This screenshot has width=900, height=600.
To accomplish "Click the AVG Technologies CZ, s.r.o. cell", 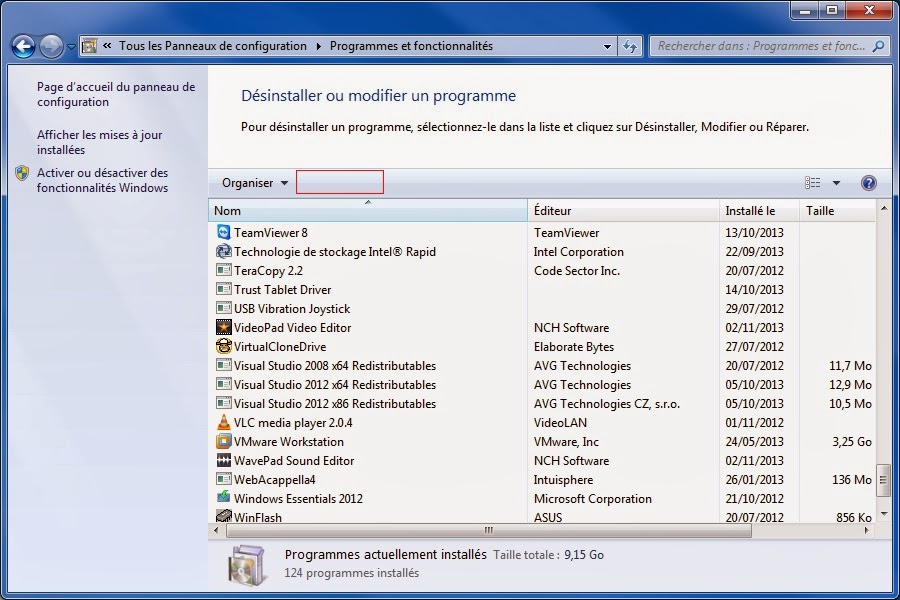I will (x=607, y=404).
